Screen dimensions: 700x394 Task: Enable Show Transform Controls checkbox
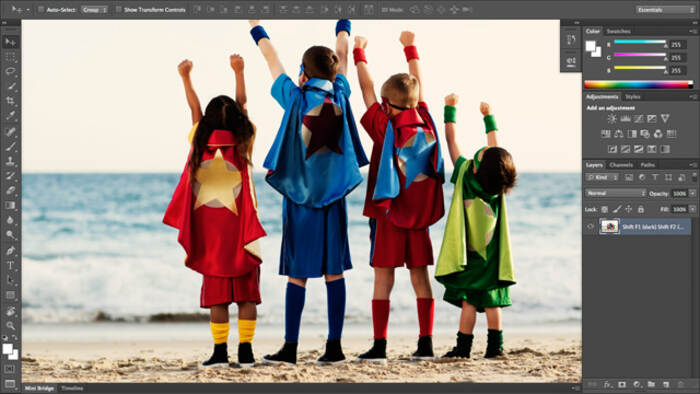pos(118,9)
